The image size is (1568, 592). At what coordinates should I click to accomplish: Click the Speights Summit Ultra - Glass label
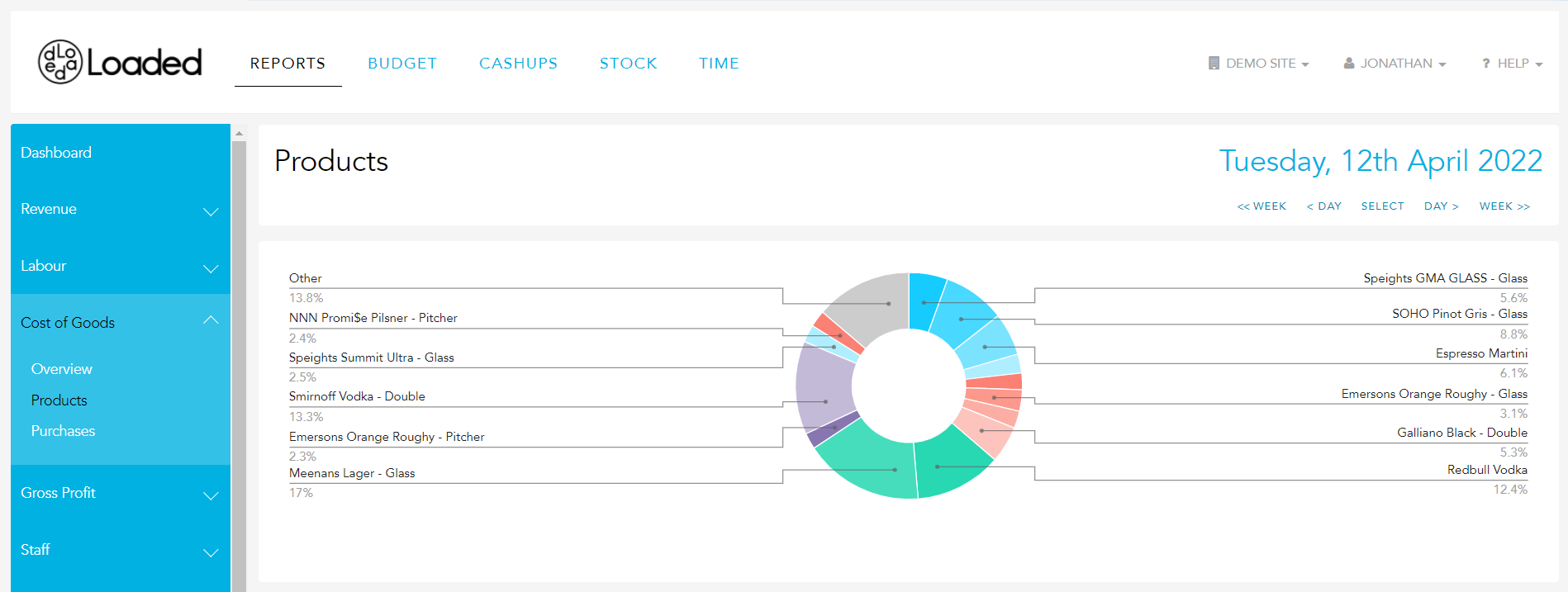coord(372,358)
